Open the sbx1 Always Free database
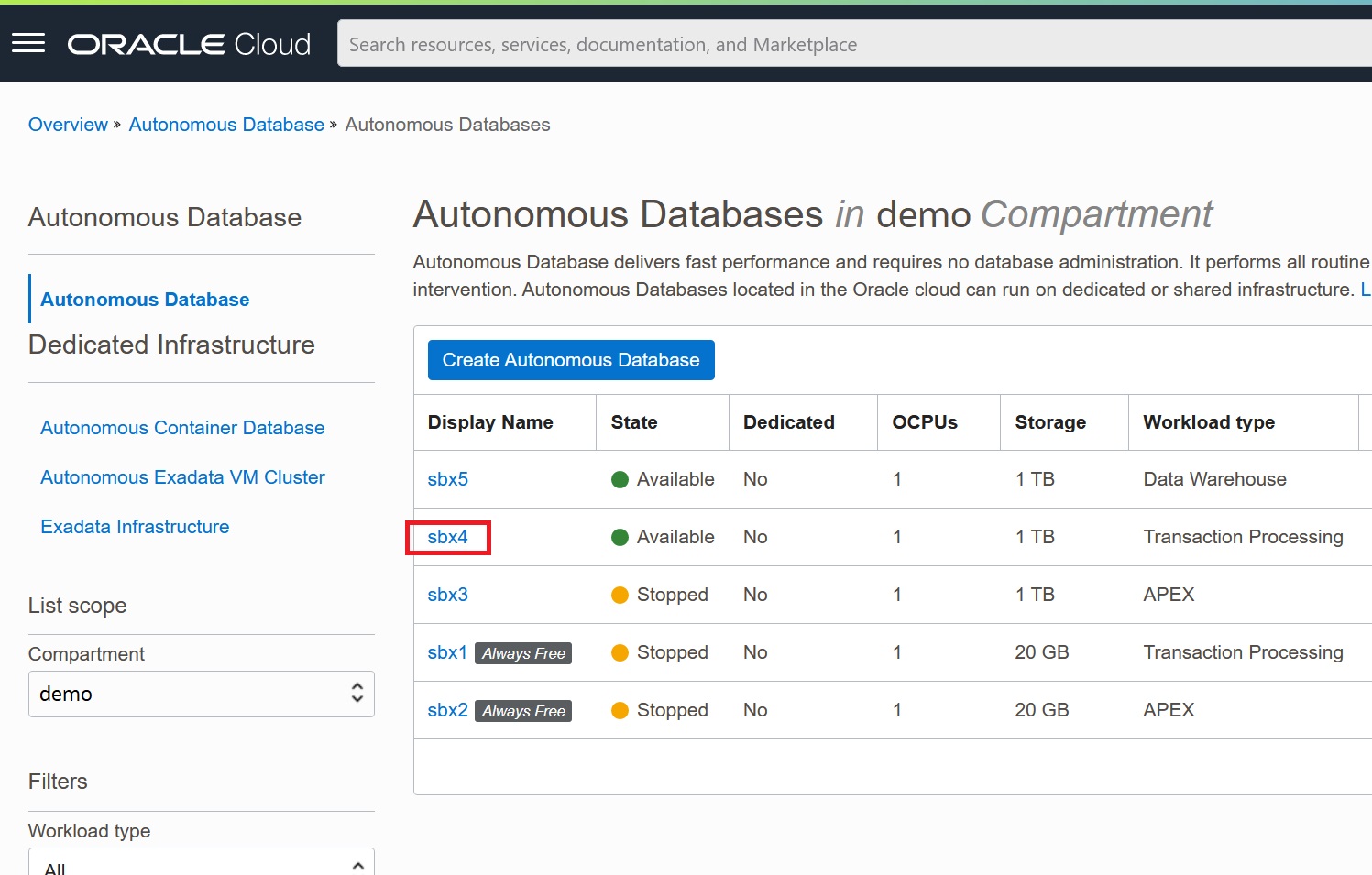Image resolution: width=1372 pixels, height=875 pixels. point(447,652)
